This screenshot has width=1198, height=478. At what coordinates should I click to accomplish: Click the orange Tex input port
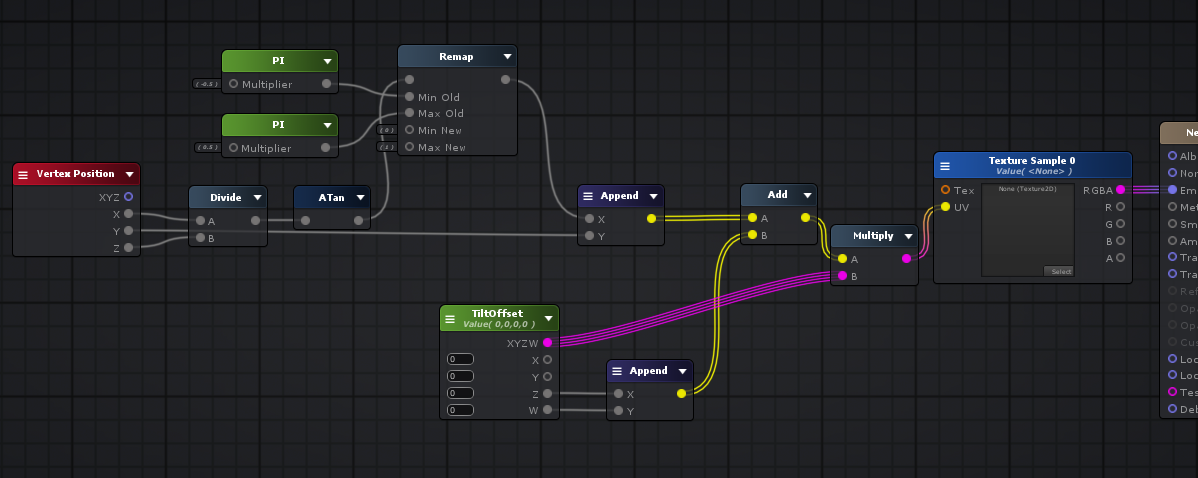(x=945, y=190)
